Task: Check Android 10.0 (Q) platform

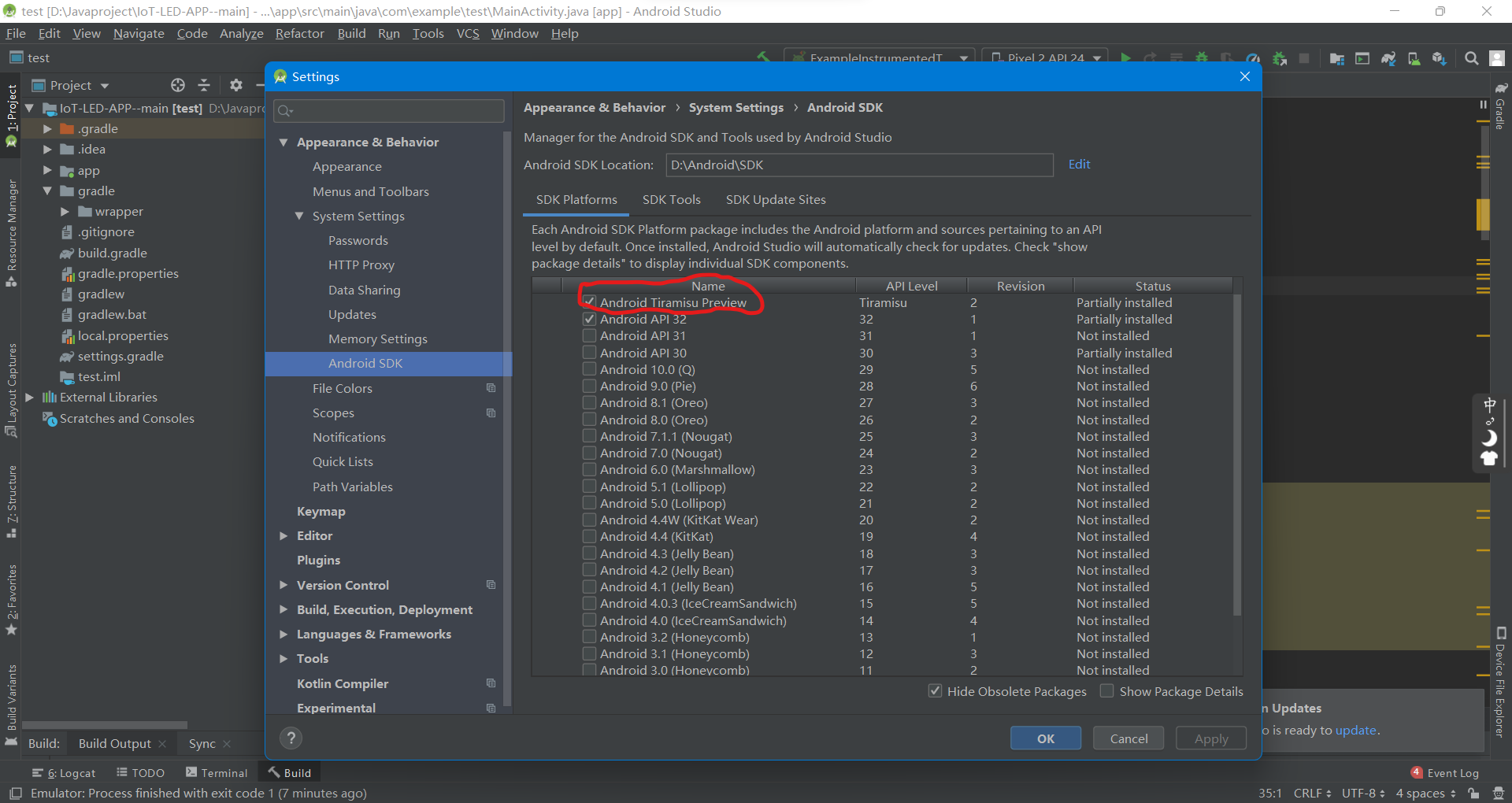Action: 589,369
